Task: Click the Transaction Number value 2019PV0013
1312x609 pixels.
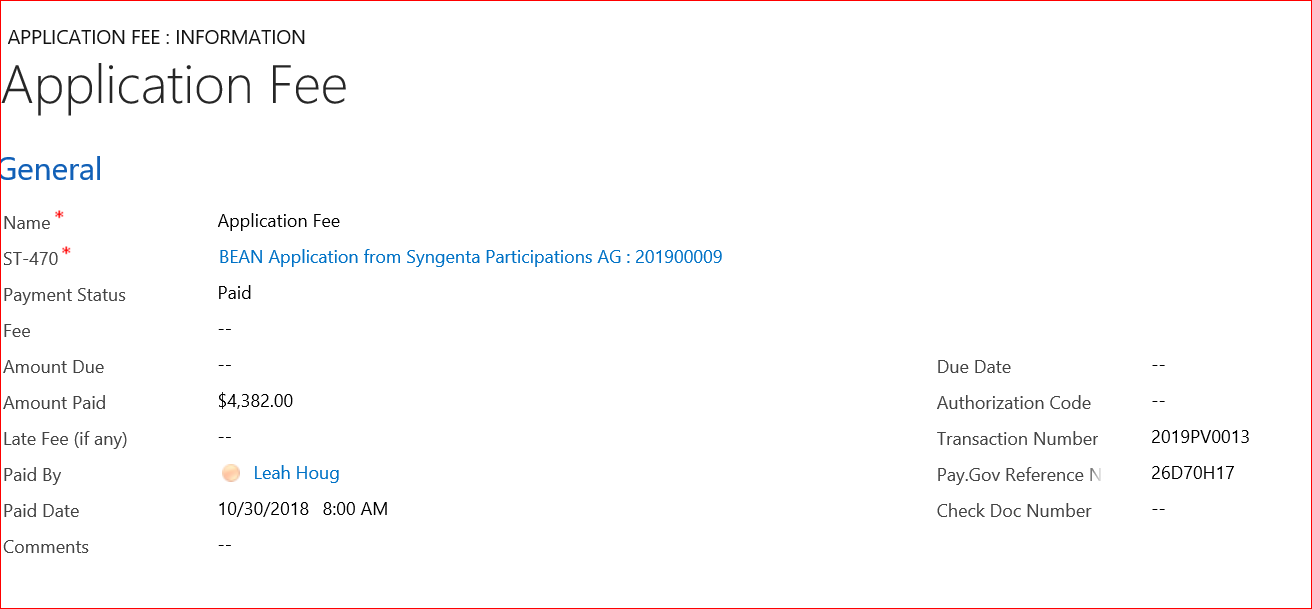Action: click(1200, 437)
